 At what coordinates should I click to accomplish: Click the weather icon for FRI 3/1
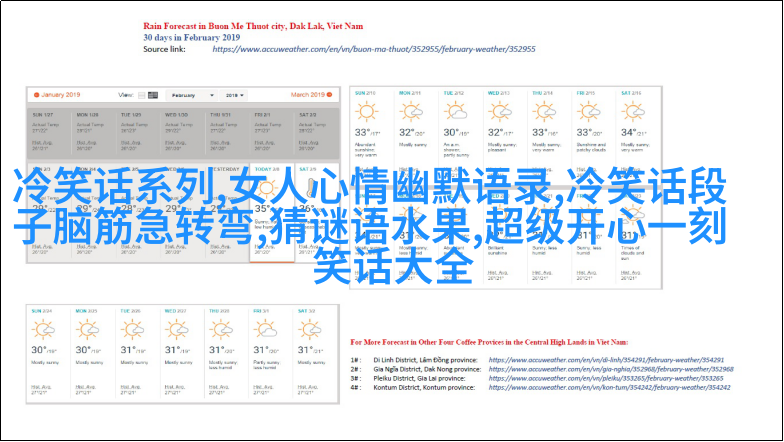(267, 330)
